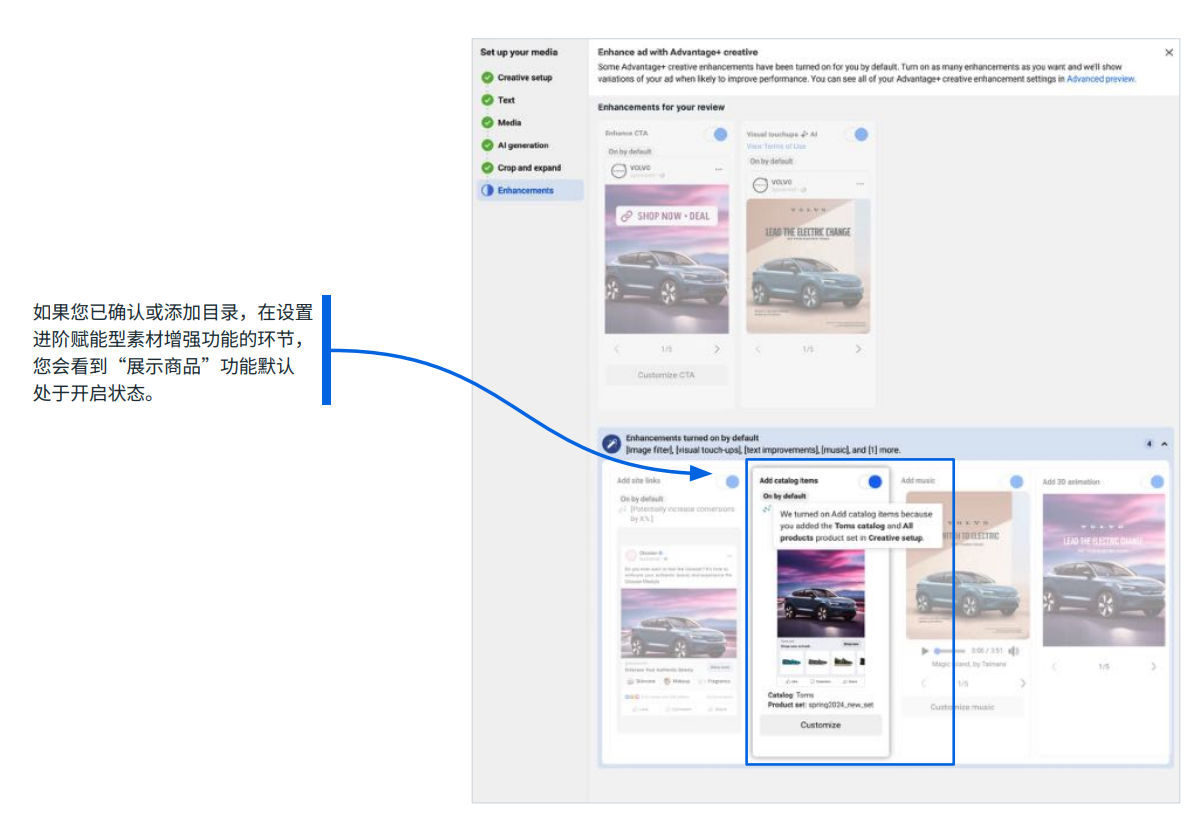The image size is (1195, 819).
Task: Click the Add 3D animation preview image
Action: coord(1104,570)
